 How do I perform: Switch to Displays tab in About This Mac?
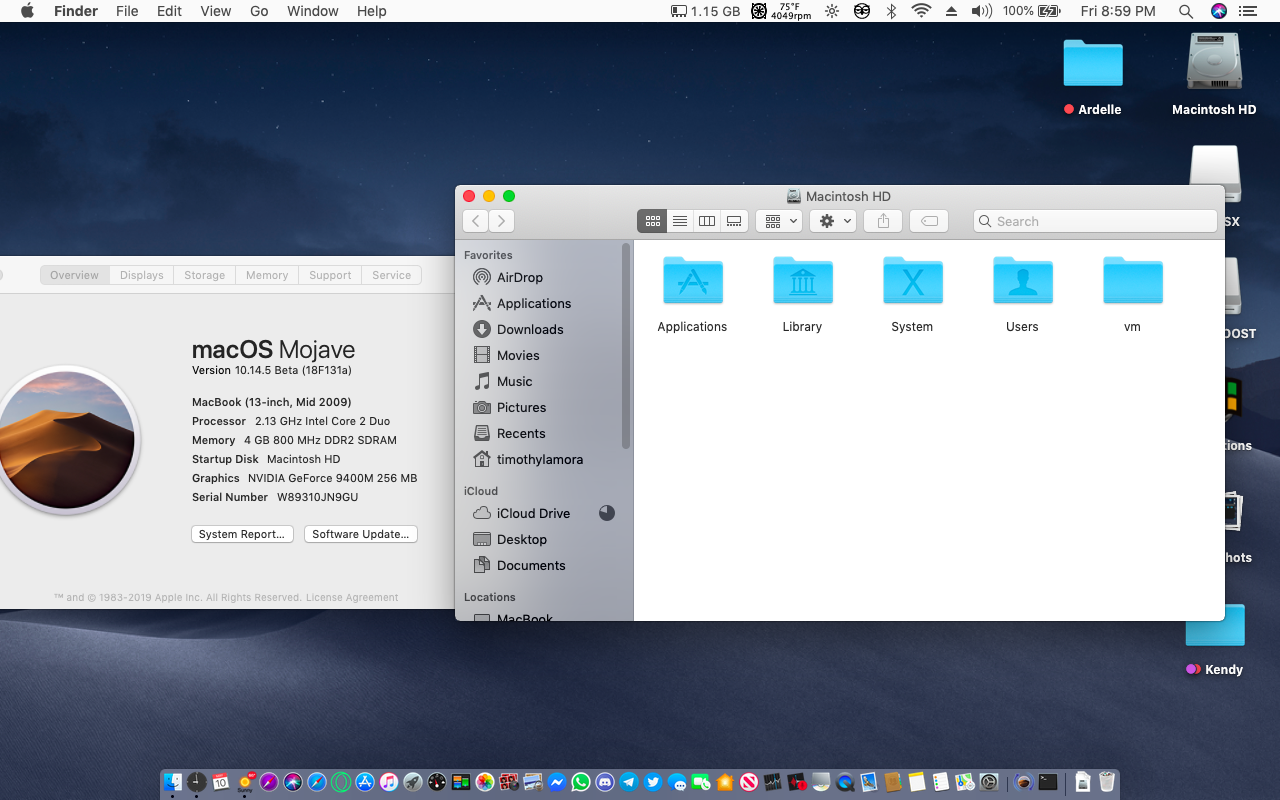tap(141, 275)
